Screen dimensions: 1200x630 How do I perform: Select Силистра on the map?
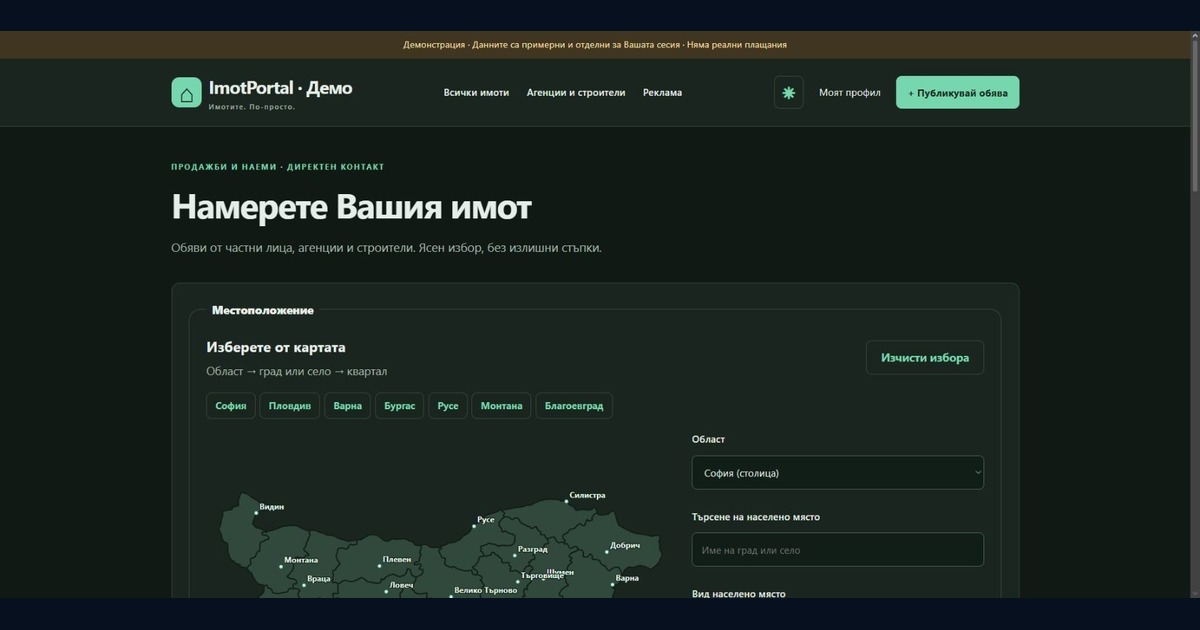pos(587,495)
